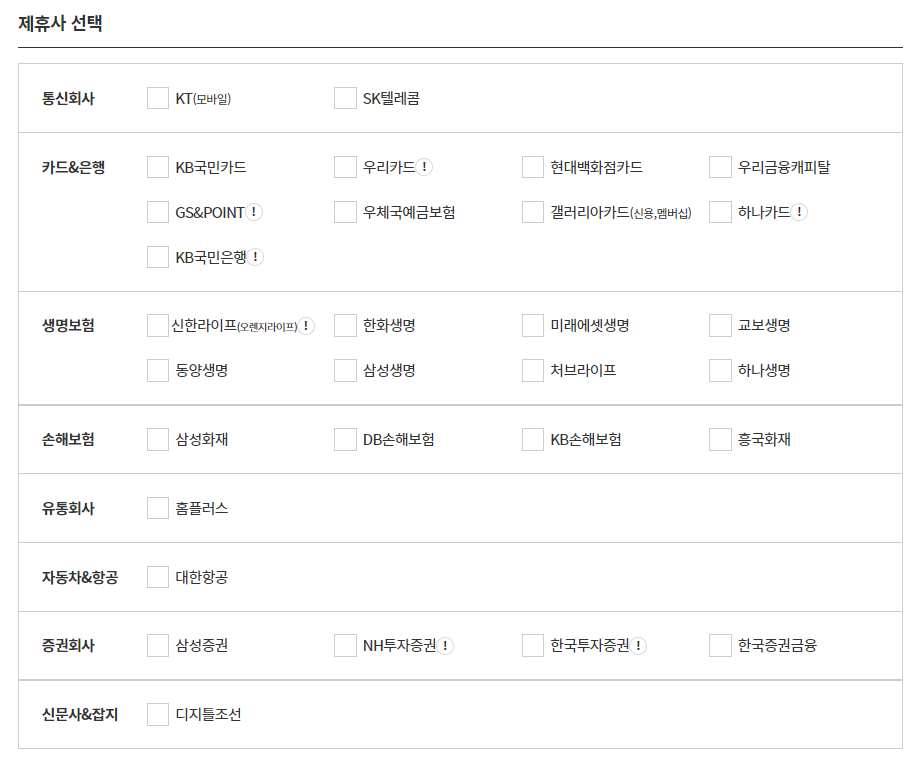Open the info icon beside 신한라이프

(306, 326)
